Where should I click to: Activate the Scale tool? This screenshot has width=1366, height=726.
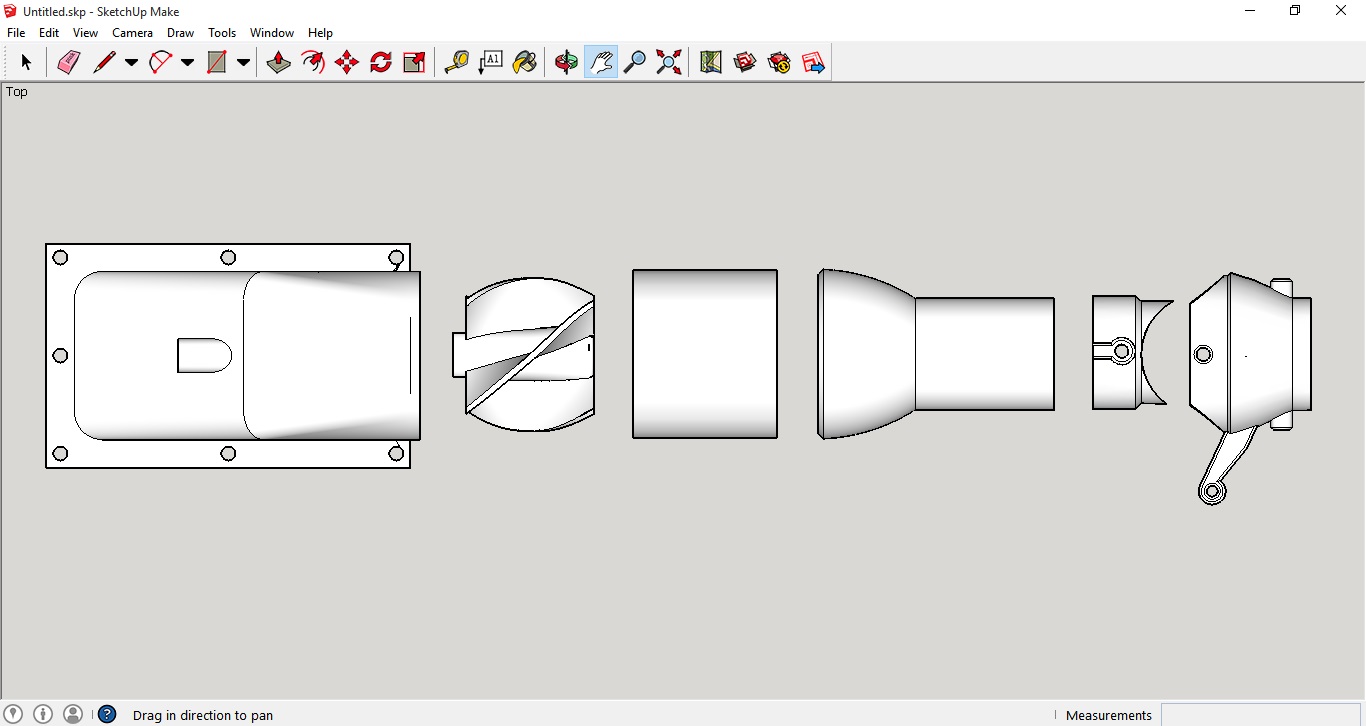pyautogui.click(x=415, y=62)
